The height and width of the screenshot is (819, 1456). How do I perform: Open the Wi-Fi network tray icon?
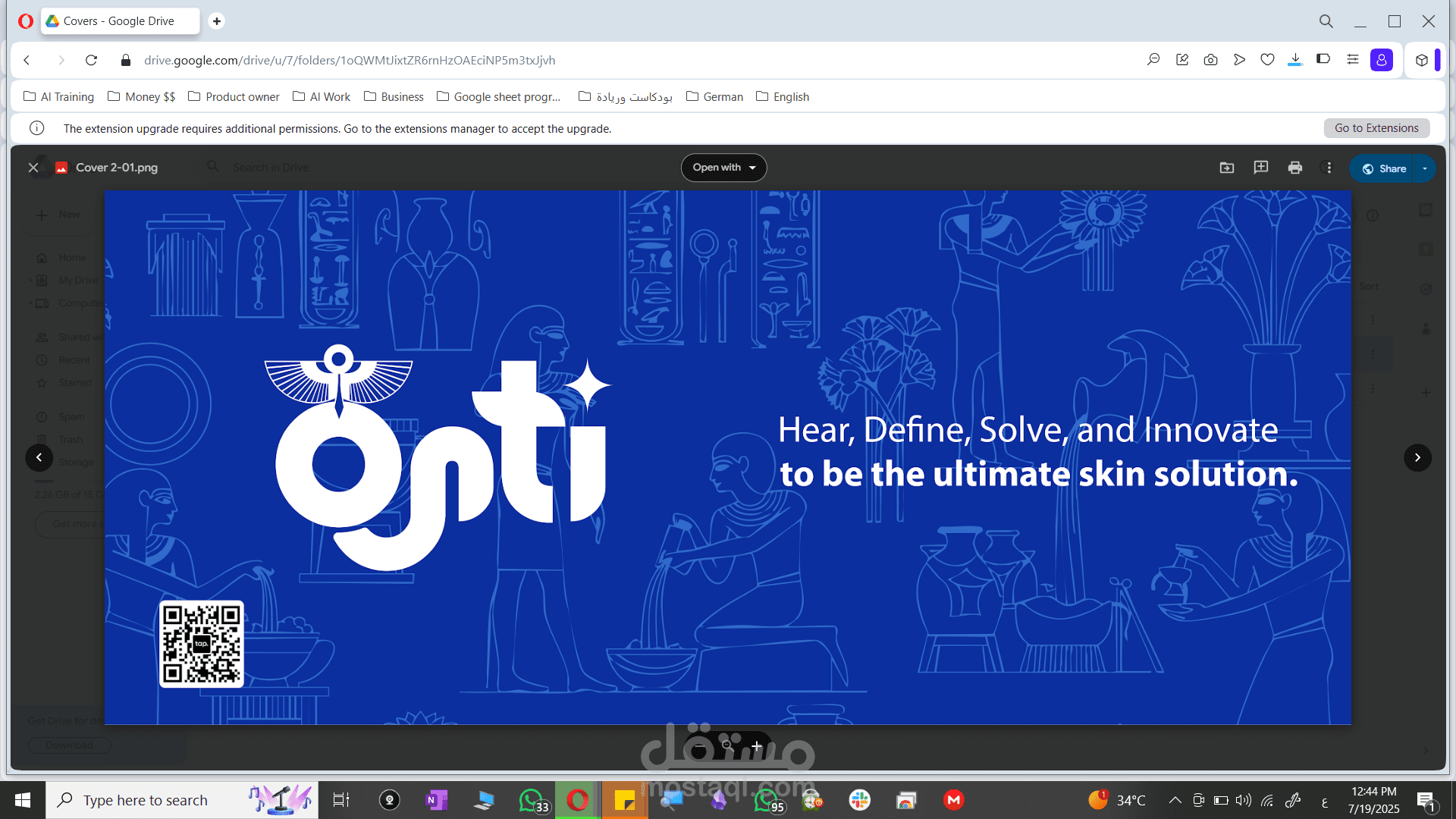point(1267,800)
